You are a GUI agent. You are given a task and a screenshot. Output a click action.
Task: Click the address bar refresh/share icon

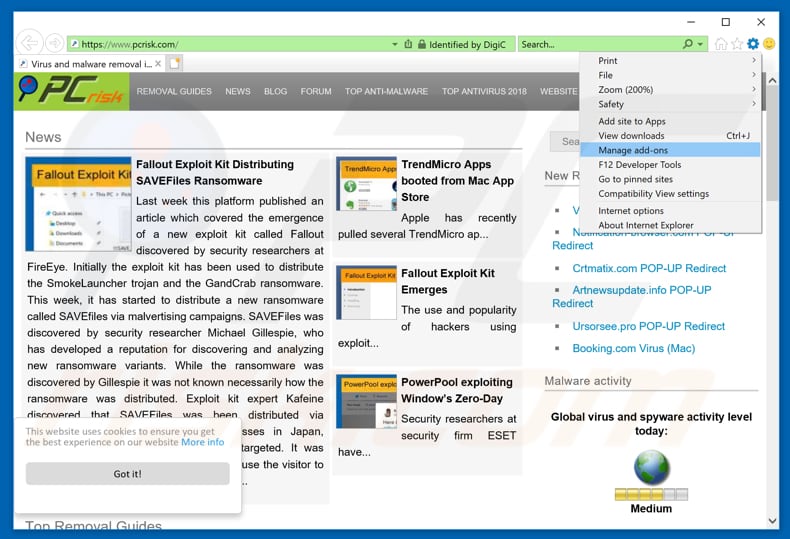(x=408, y=44)
